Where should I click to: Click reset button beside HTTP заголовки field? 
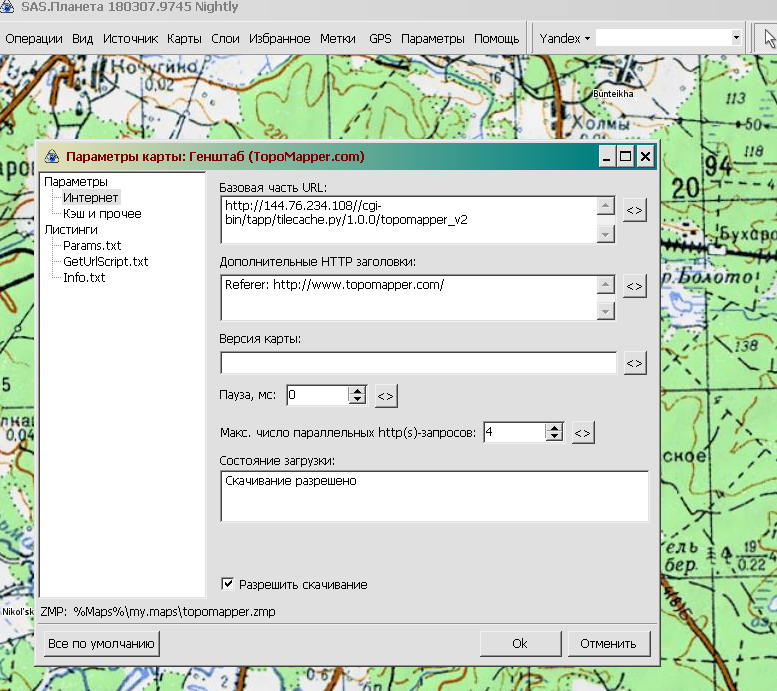point(634,287)
